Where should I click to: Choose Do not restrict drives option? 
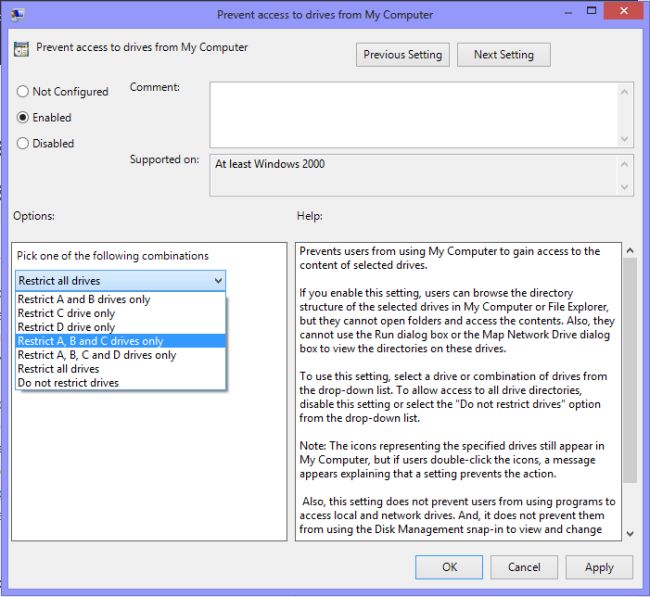coord(121,383)
